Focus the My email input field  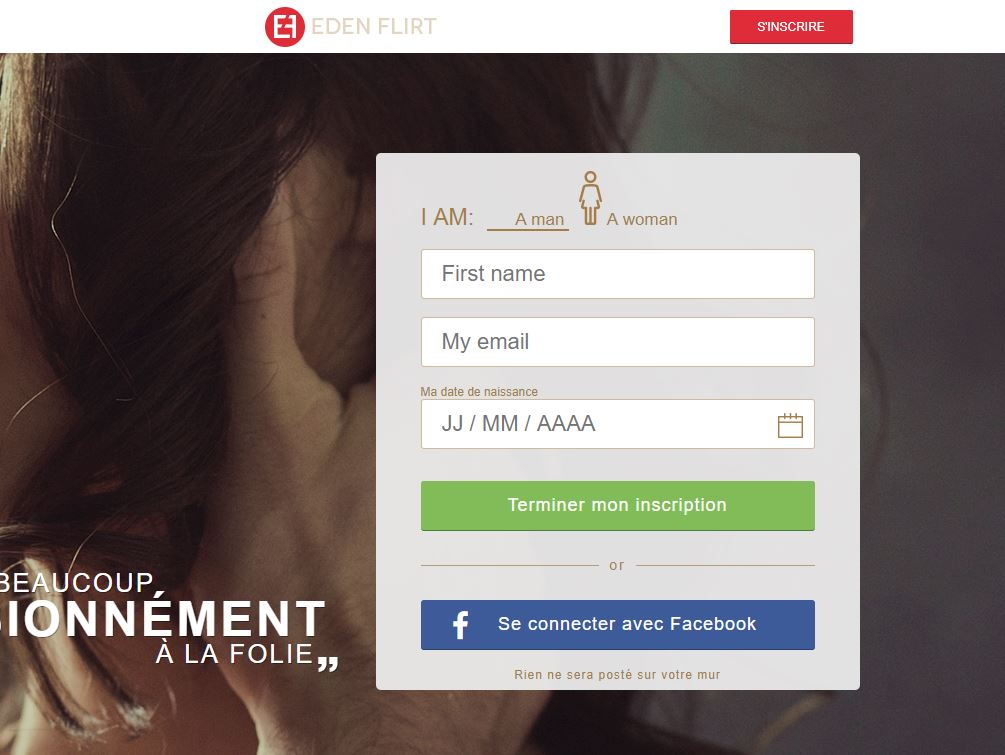point(618,342)
